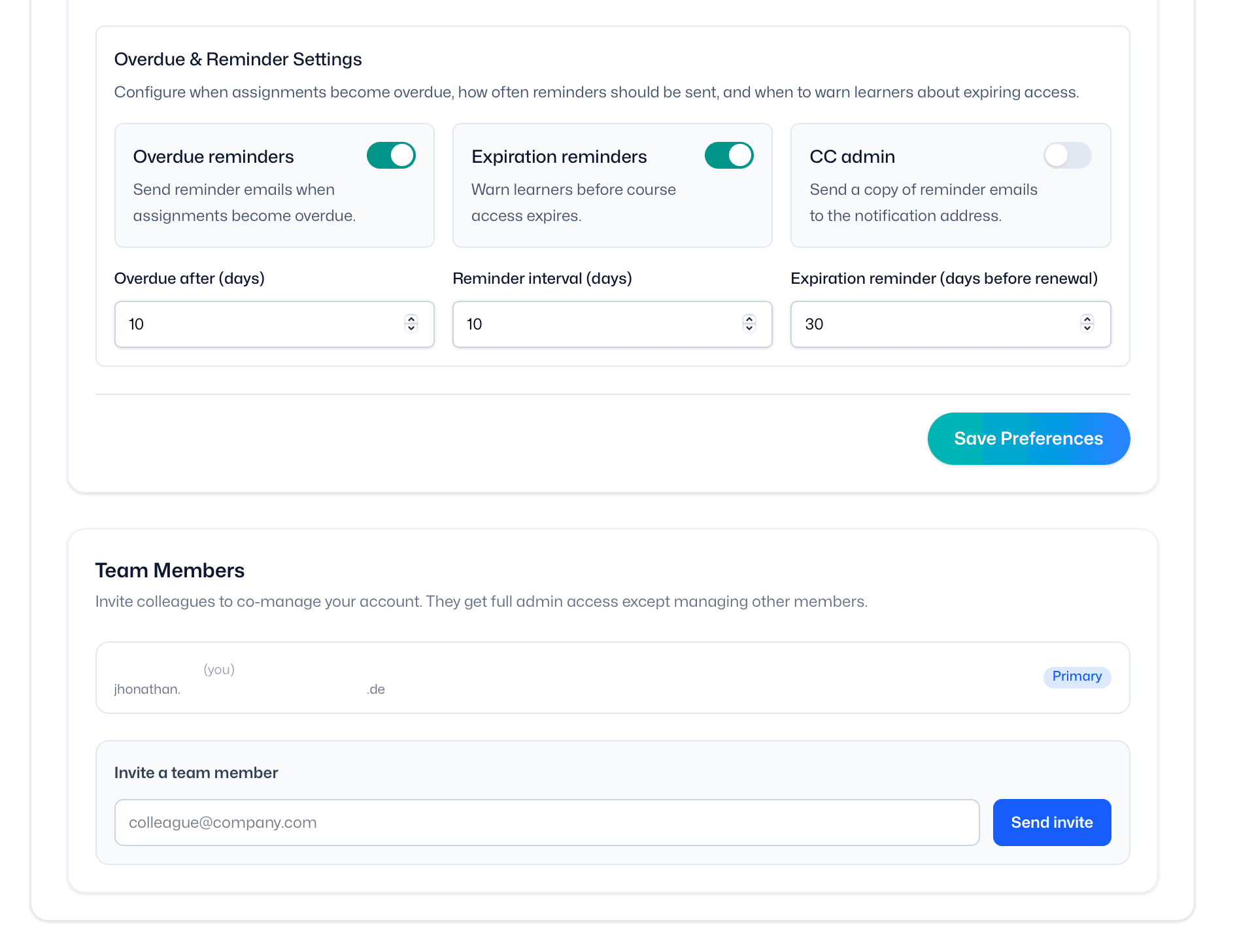Image resolution: width=1237 pixels, height=952 pixels.
Task: Increment the Overdue after days stepper
Action: (411, 320)
